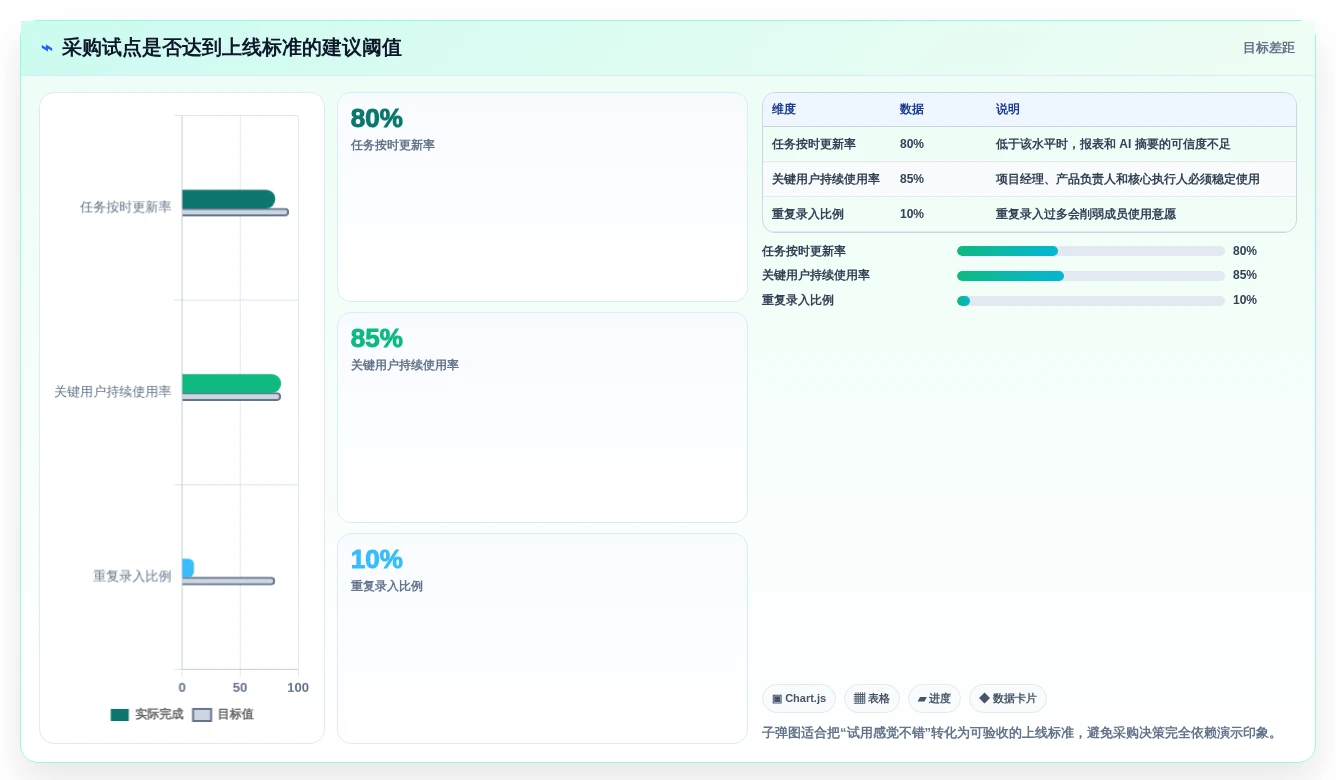
Task: Click the 维度 table column header
Action: point(784,109)
